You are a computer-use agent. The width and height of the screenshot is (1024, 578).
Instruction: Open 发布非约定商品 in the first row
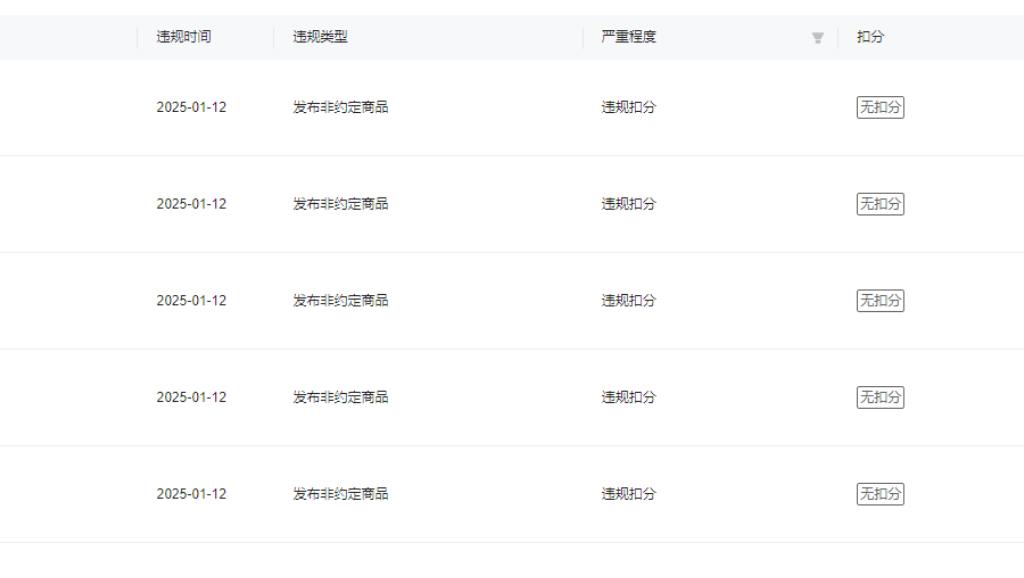coord(340,107)
